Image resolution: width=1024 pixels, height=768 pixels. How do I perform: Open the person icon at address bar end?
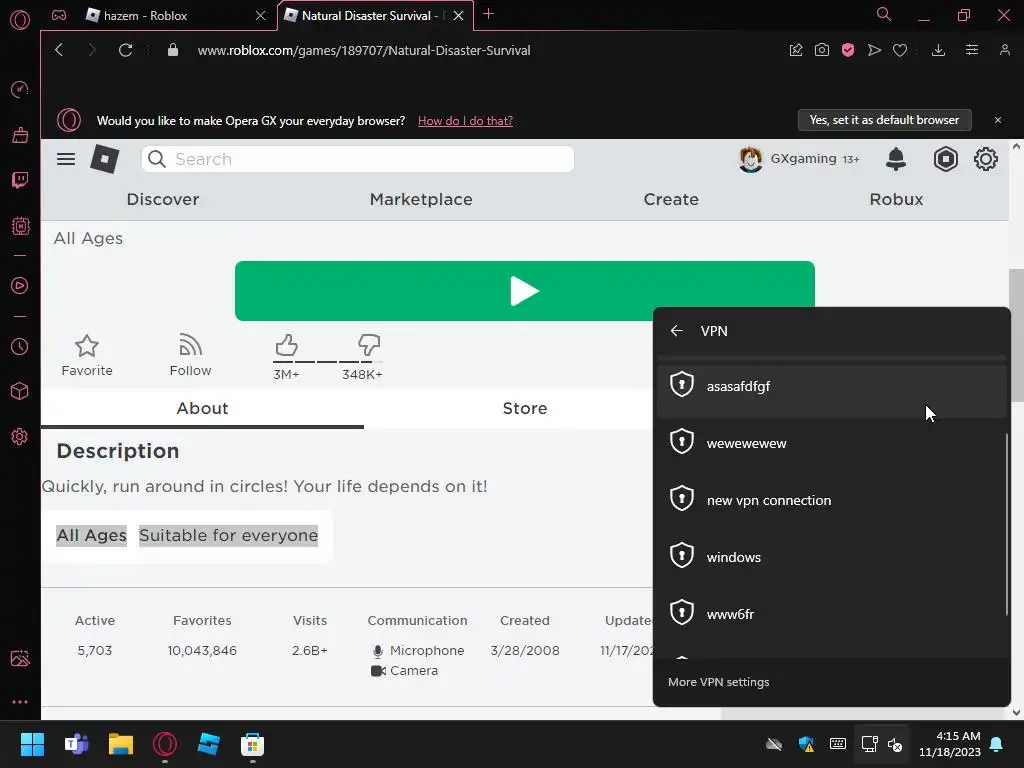tap(1005, 50)
